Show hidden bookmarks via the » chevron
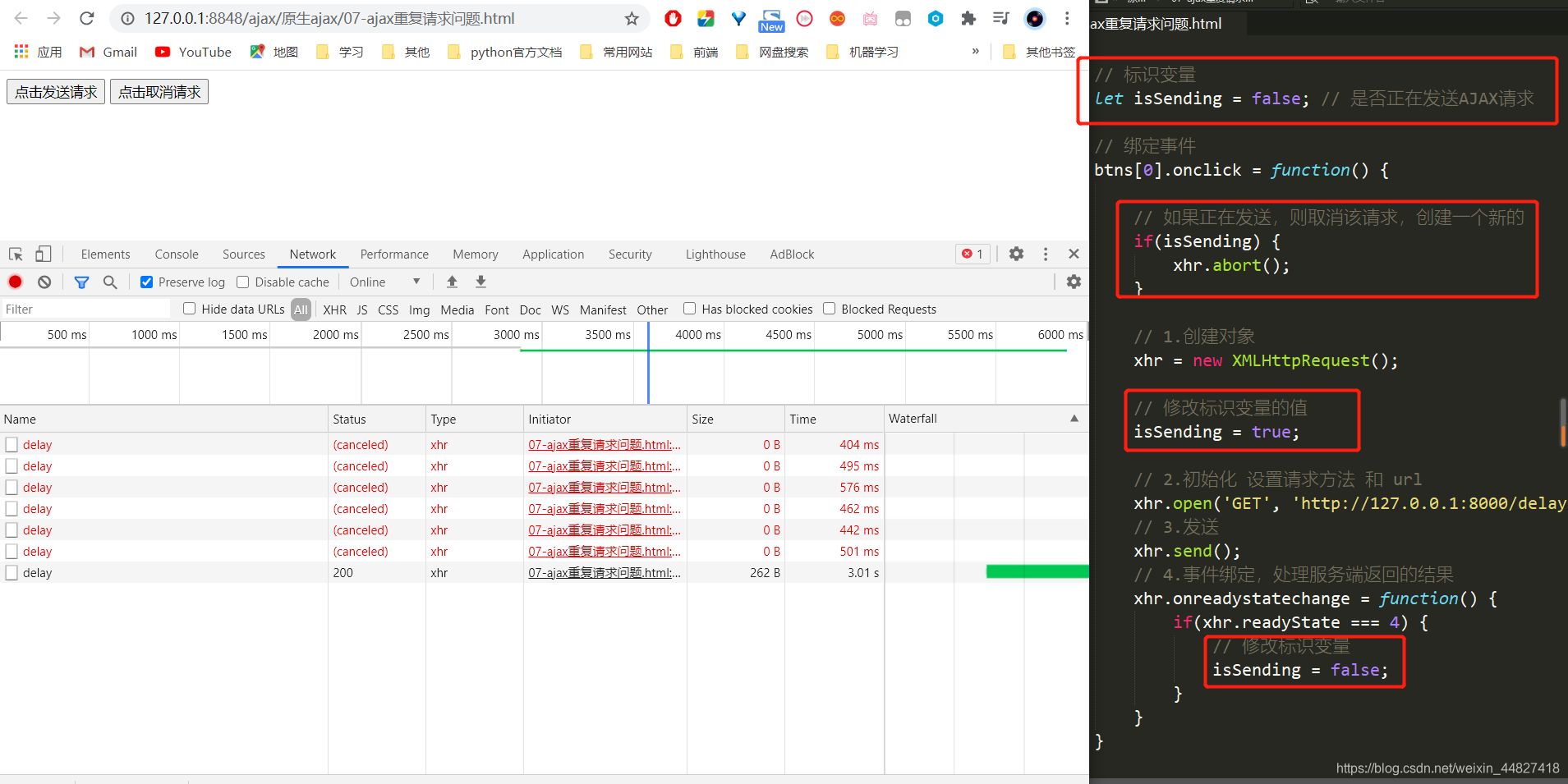The height and width of the screenshot is (784, 1568). pyautogui.click(x=976, y=51)
